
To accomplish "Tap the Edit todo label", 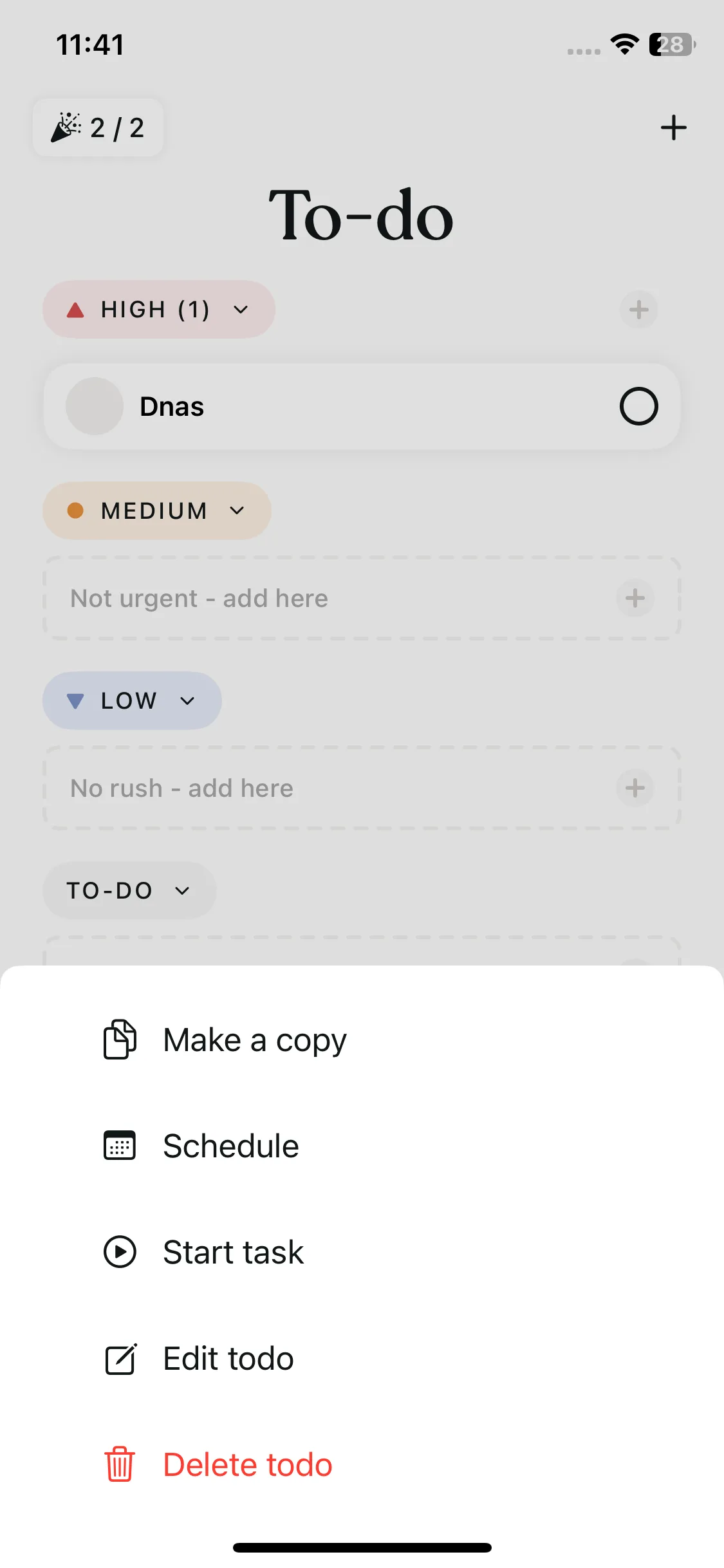I will click(228, 1359).
